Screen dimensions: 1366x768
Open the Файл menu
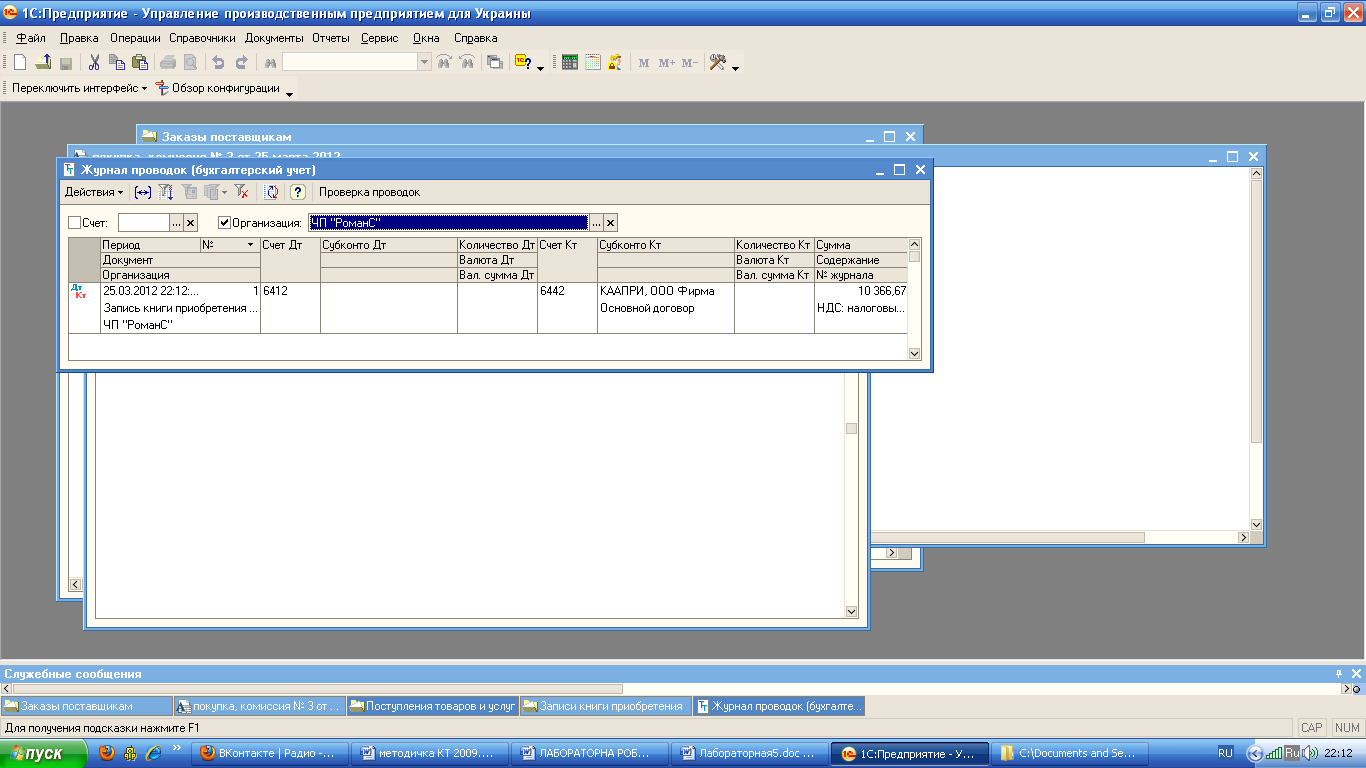32,38
